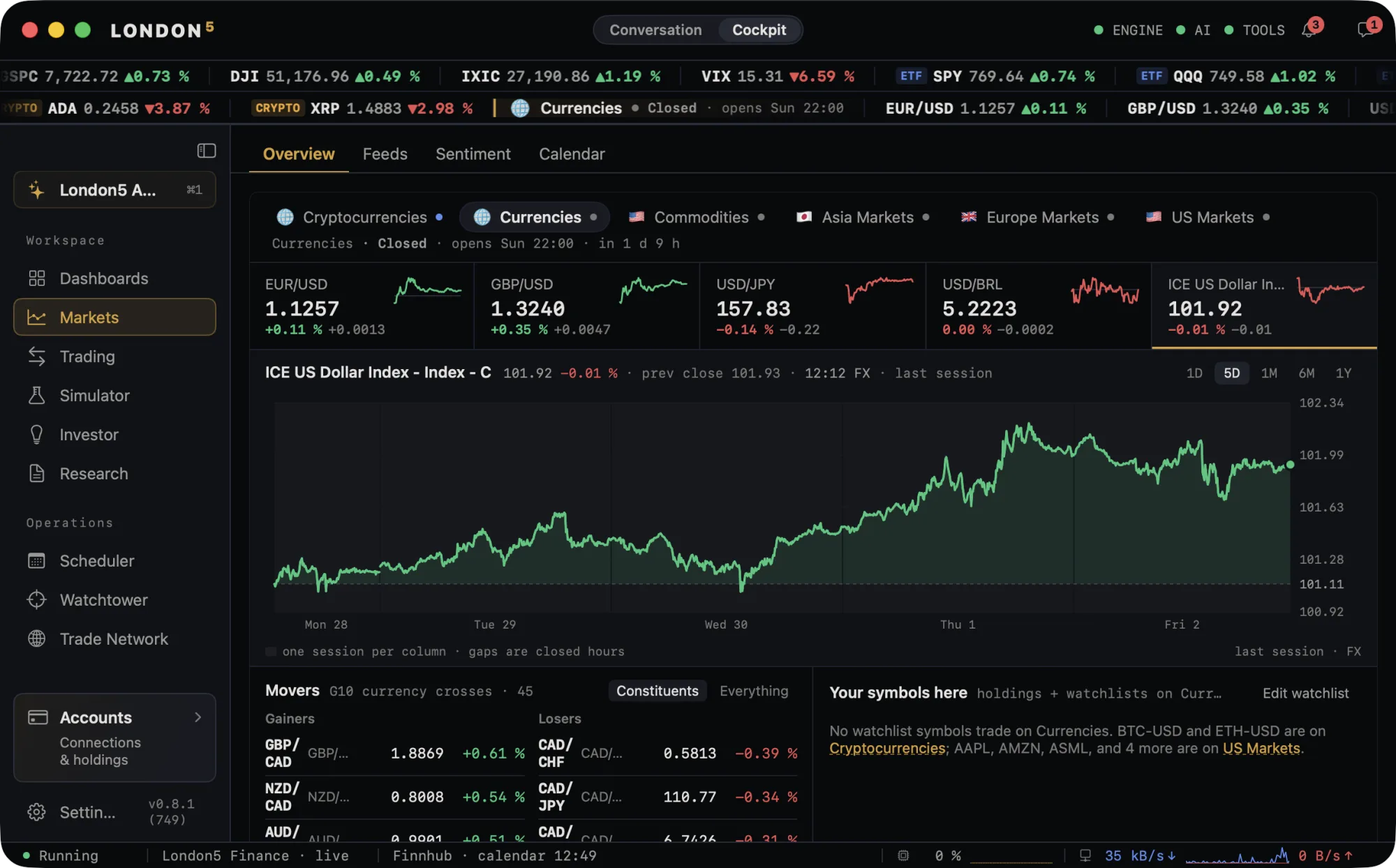Image resolution: width=1396 pixels, height=868 pixels.
Task: Click the Research document icon
Action: (37, 474)
